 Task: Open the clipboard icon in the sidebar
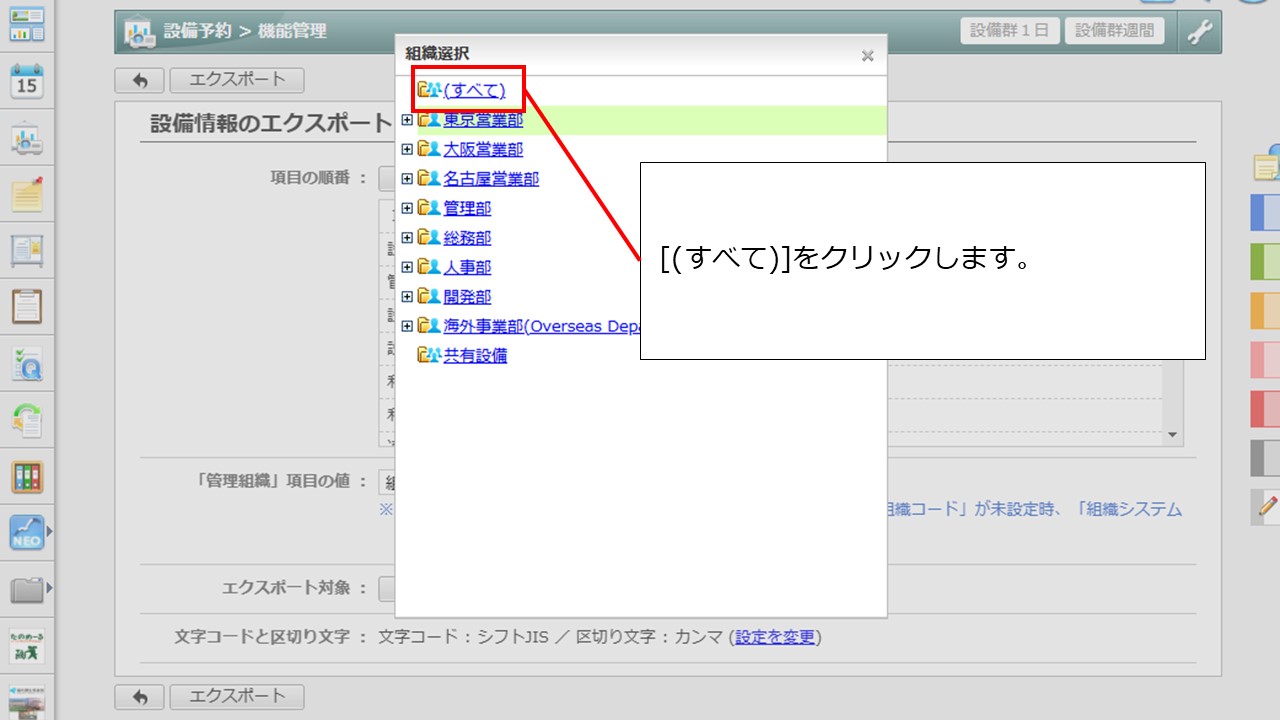tap(27, 306)
